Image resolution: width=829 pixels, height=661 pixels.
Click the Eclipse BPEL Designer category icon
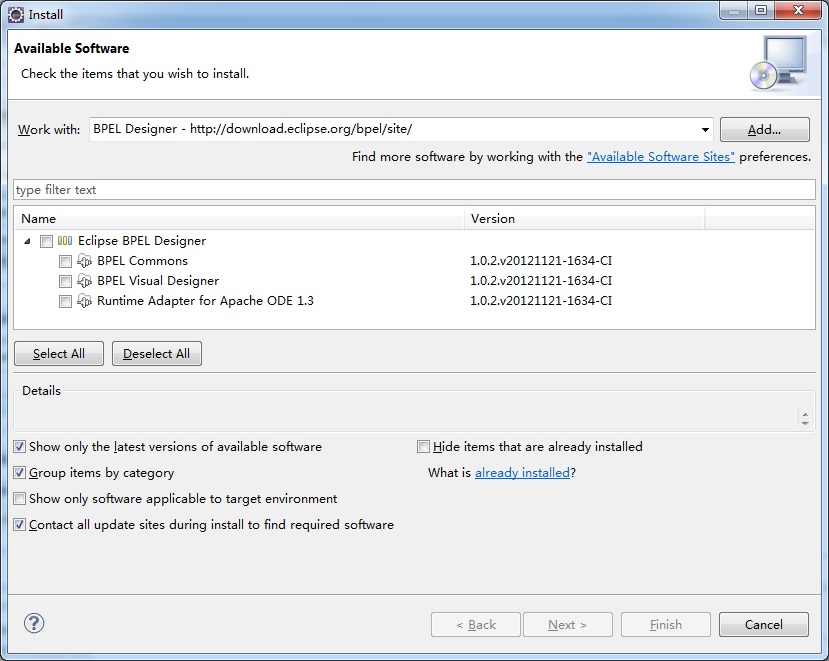point(65,241)
